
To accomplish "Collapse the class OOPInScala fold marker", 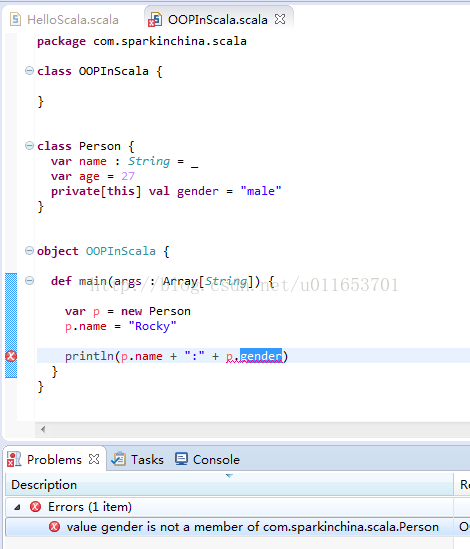I will pos(29,71).
